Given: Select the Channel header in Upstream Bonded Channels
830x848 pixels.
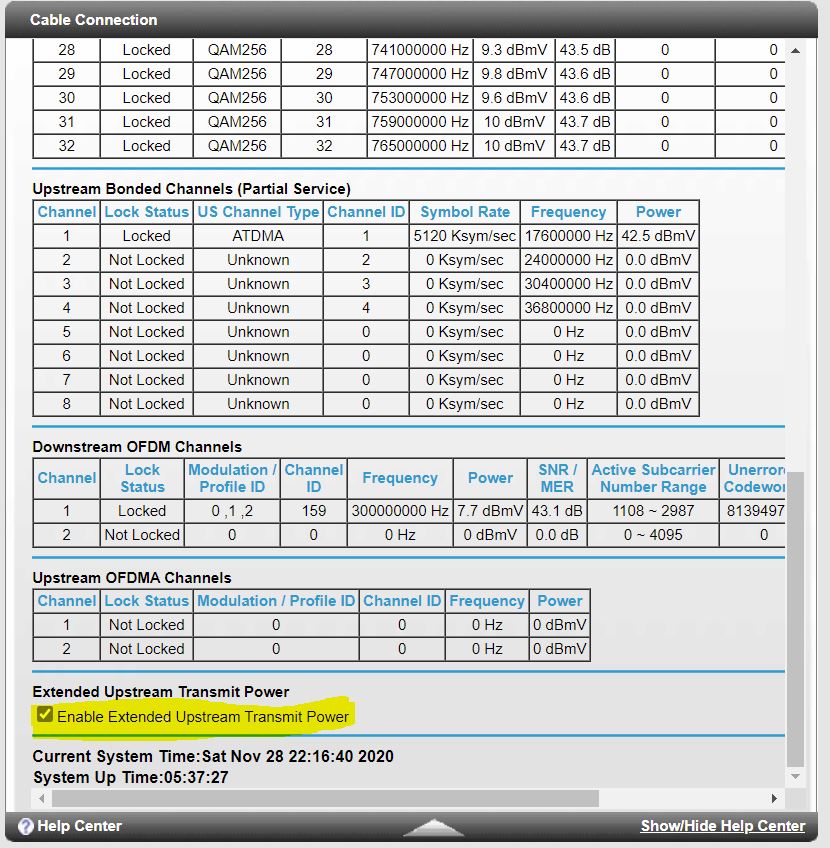Looking at the screenshot, I should (66, 212).
